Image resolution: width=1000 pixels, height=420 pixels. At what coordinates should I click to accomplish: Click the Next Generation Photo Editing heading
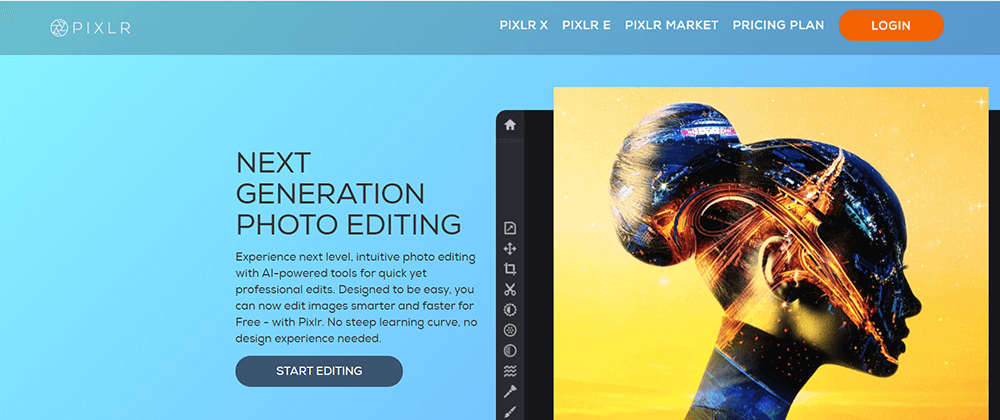point(348,193)
